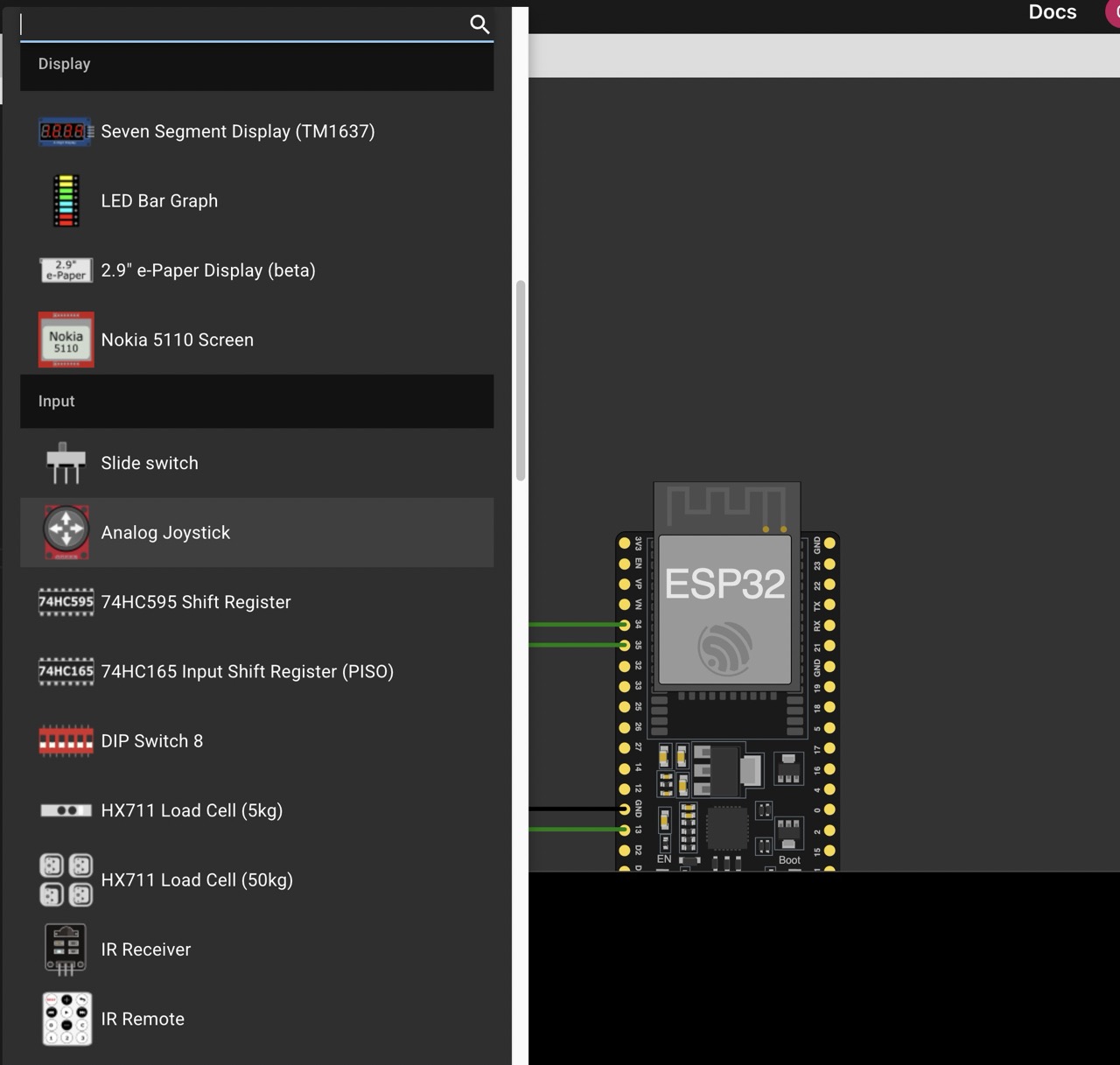
Task: Click ESP32 pin 34 with green wire
Action: pos(625,625)
